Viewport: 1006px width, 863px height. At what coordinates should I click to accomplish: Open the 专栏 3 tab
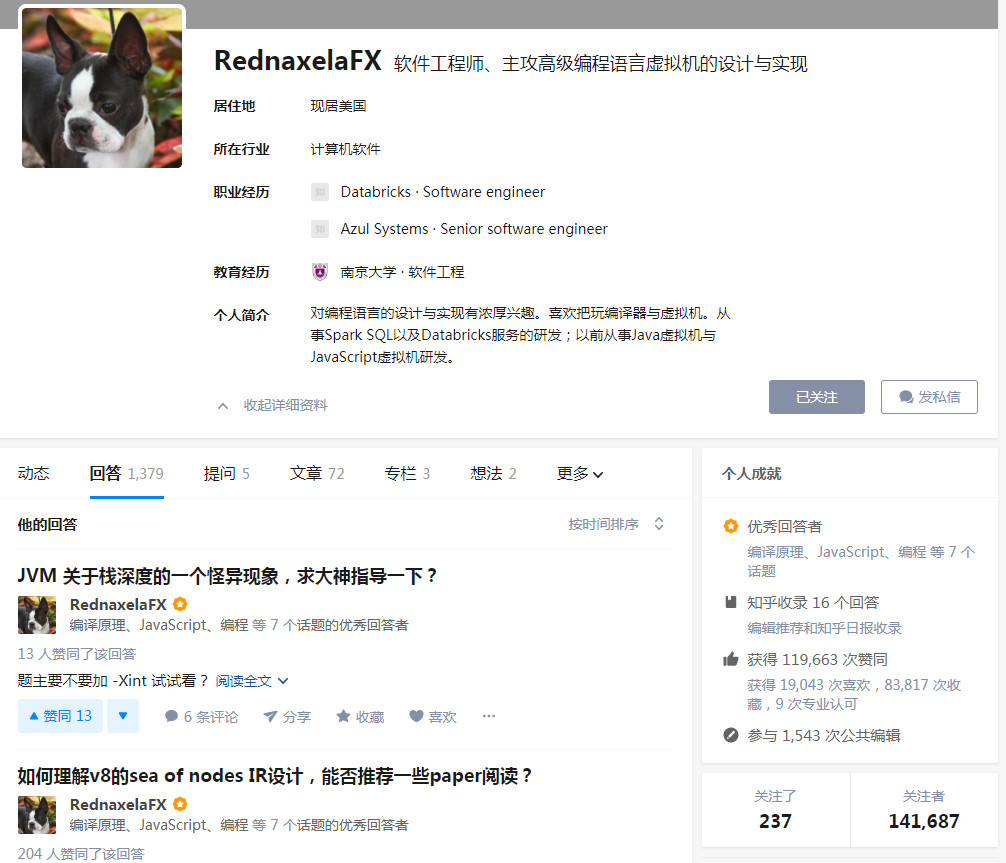click(x=407, y=474)
